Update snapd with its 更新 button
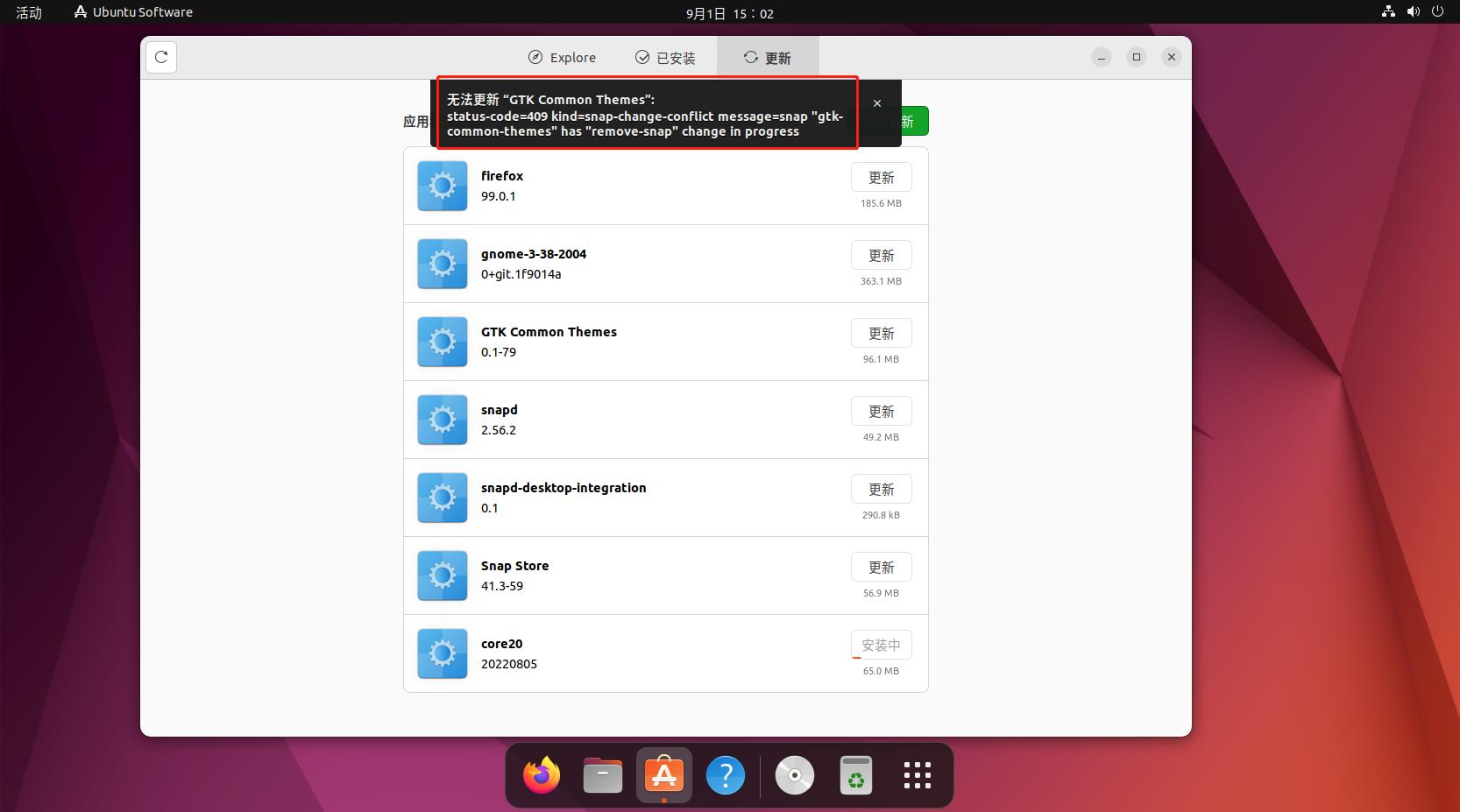The width and height of the screenshot is (1460, 812). (881, 412)
